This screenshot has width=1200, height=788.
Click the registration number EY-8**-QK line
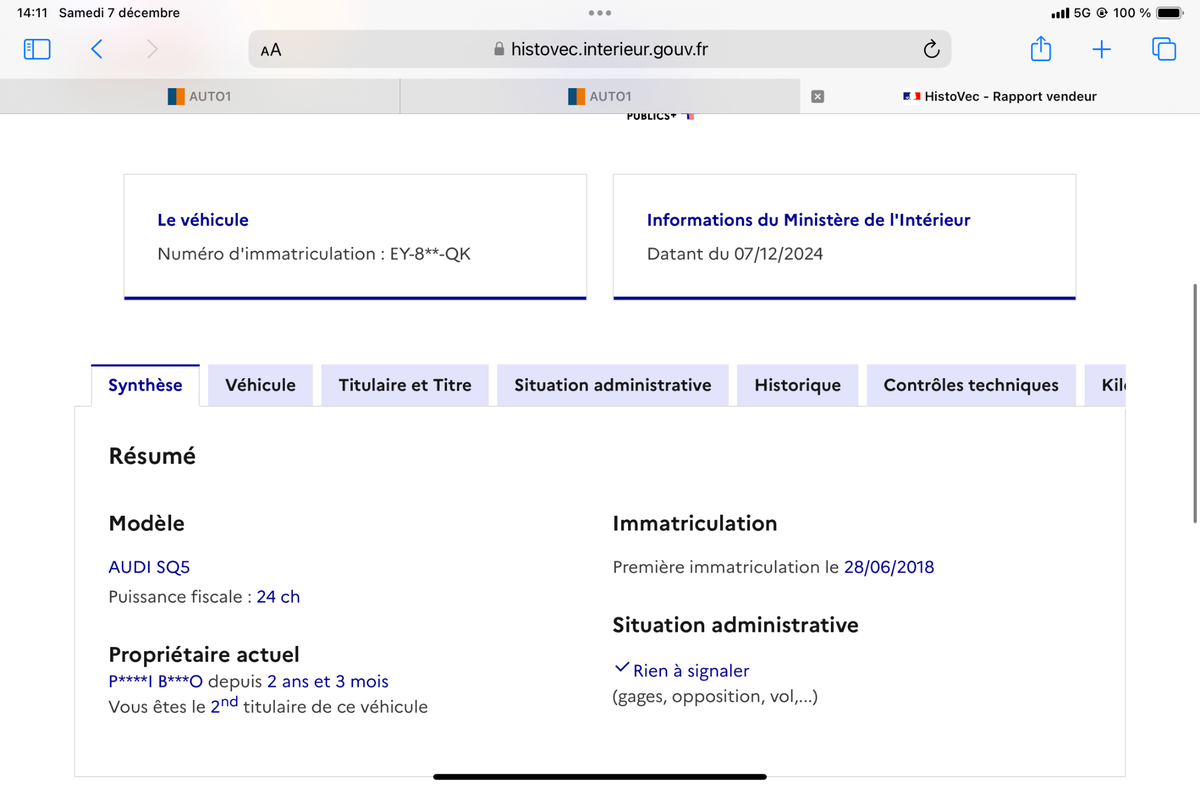(314, 254)
